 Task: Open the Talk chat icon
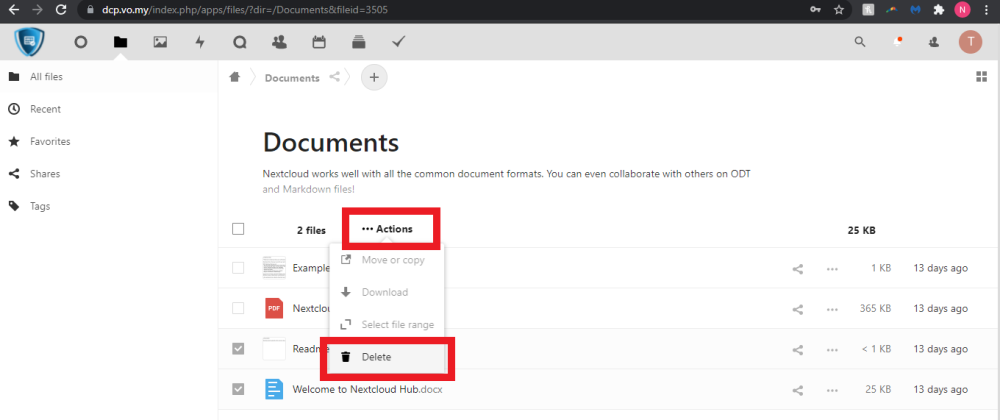click(239, 42)
